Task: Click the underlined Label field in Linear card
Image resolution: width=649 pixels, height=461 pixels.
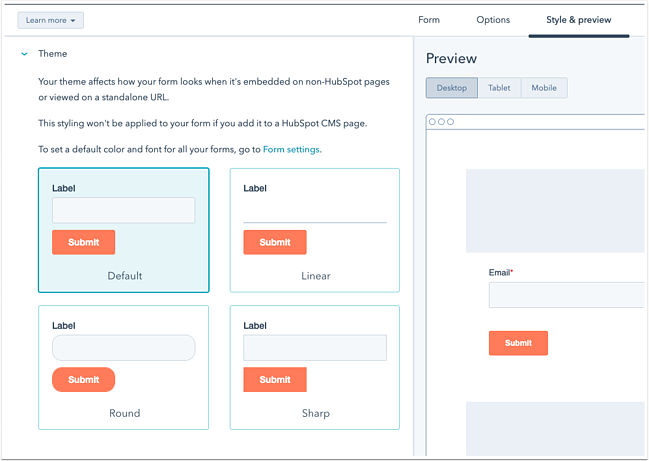Action: coord(315,212)
